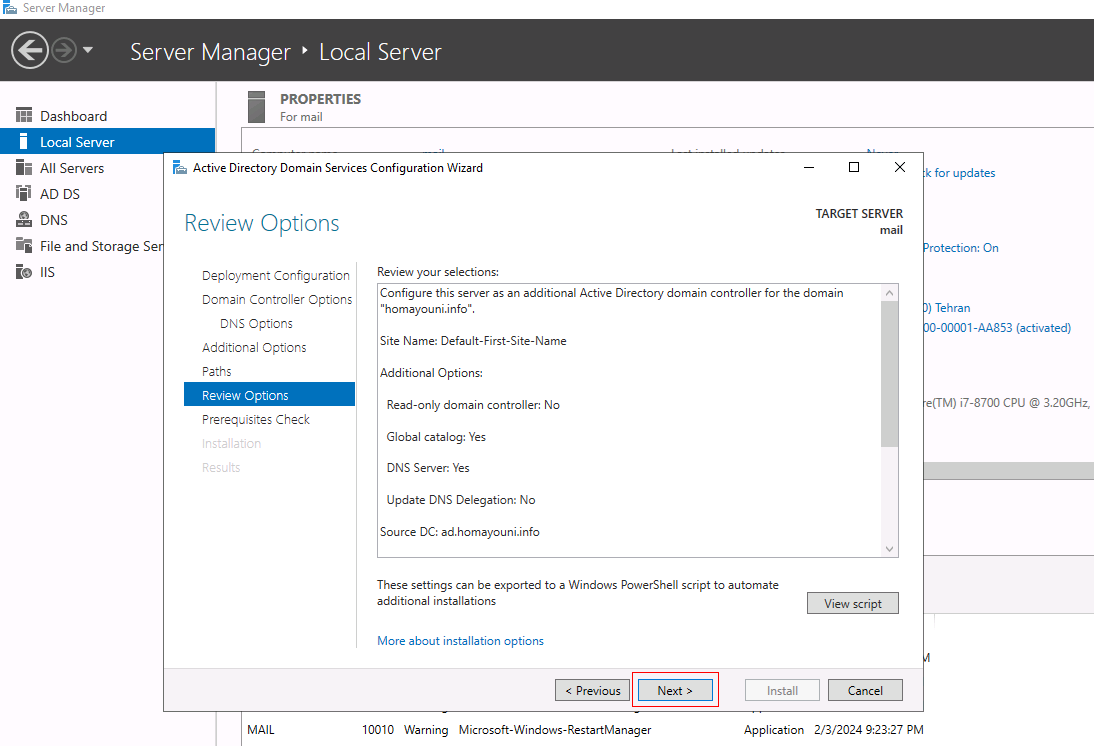1094x746 pixels.
Task: Click the review selections scrollbar thumb
Action: [889, 374]
